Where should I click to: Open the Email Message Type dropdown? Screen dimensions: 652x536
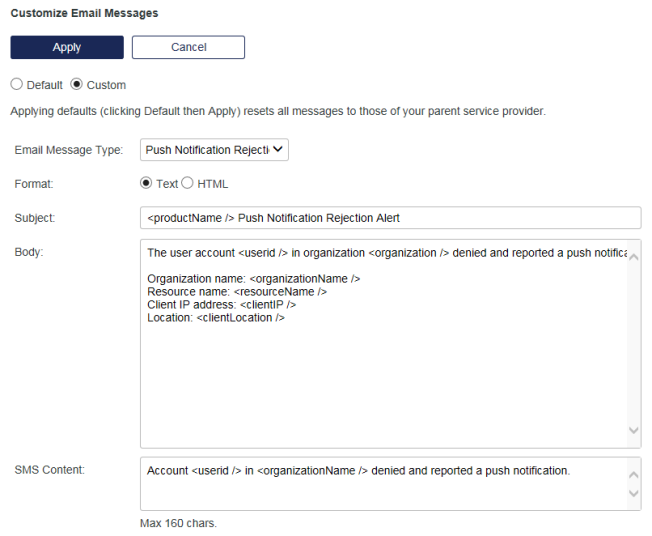click(x=214, y=150)
